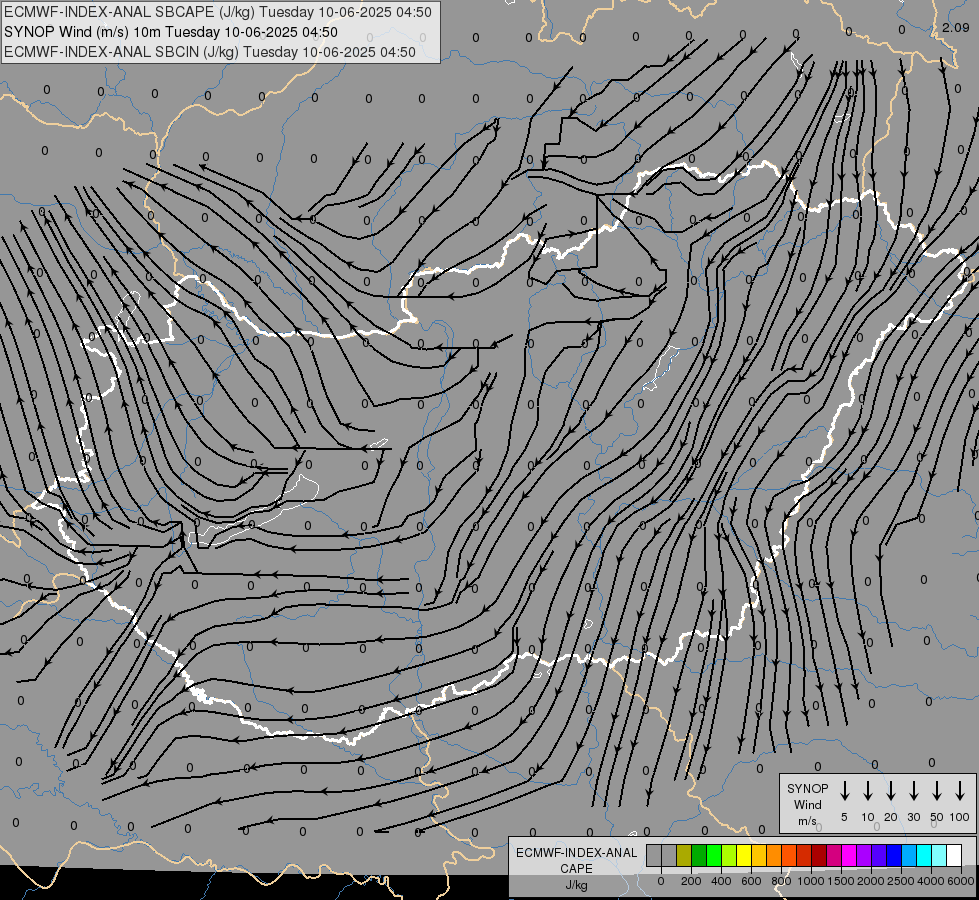This screenshot has height=900, width=979.
Task: Pick the olive swatch in CAPE legend
Action: [x=684, y=855]
